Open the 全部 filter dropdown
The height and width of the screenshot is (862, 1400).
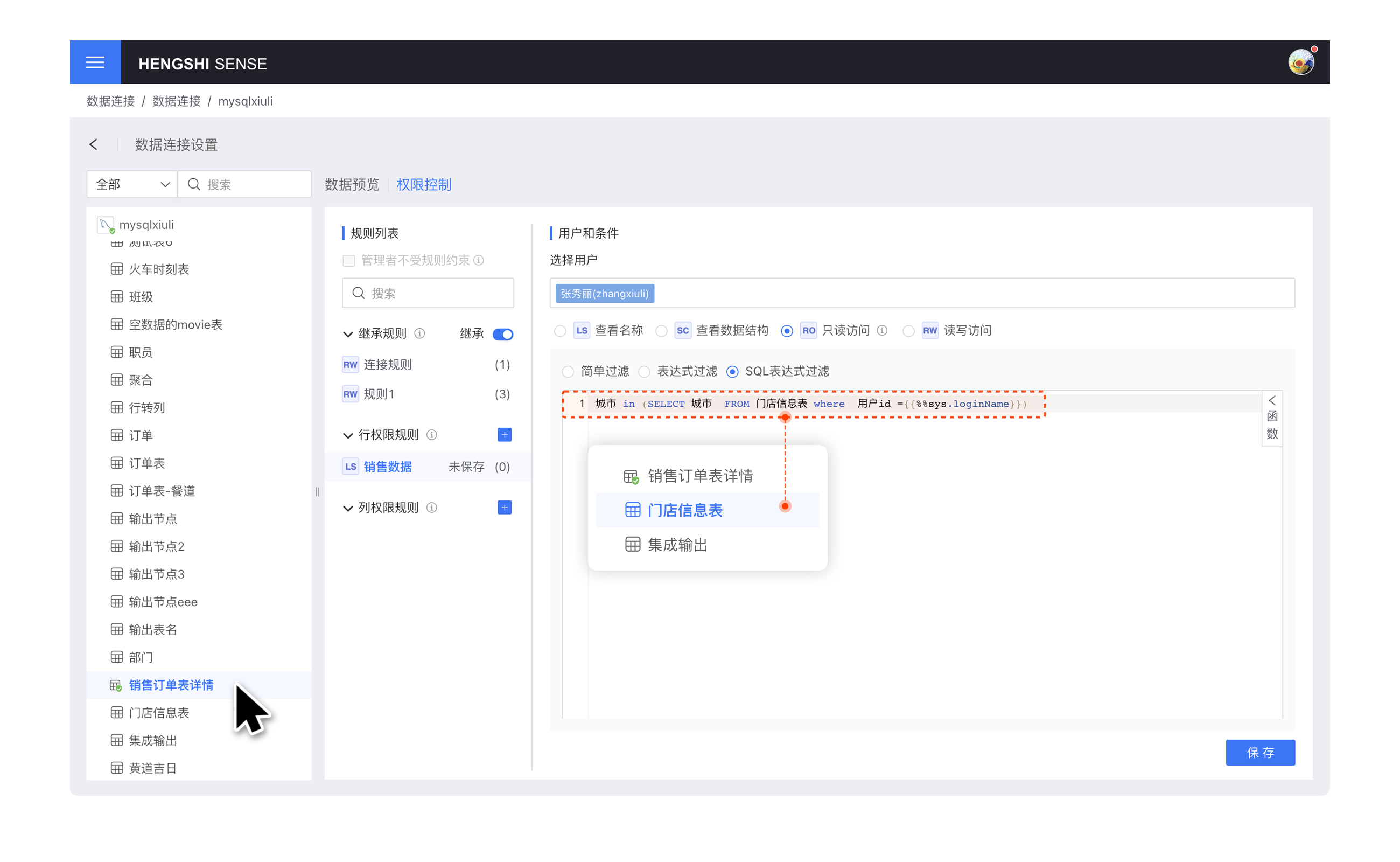[131, 184]
